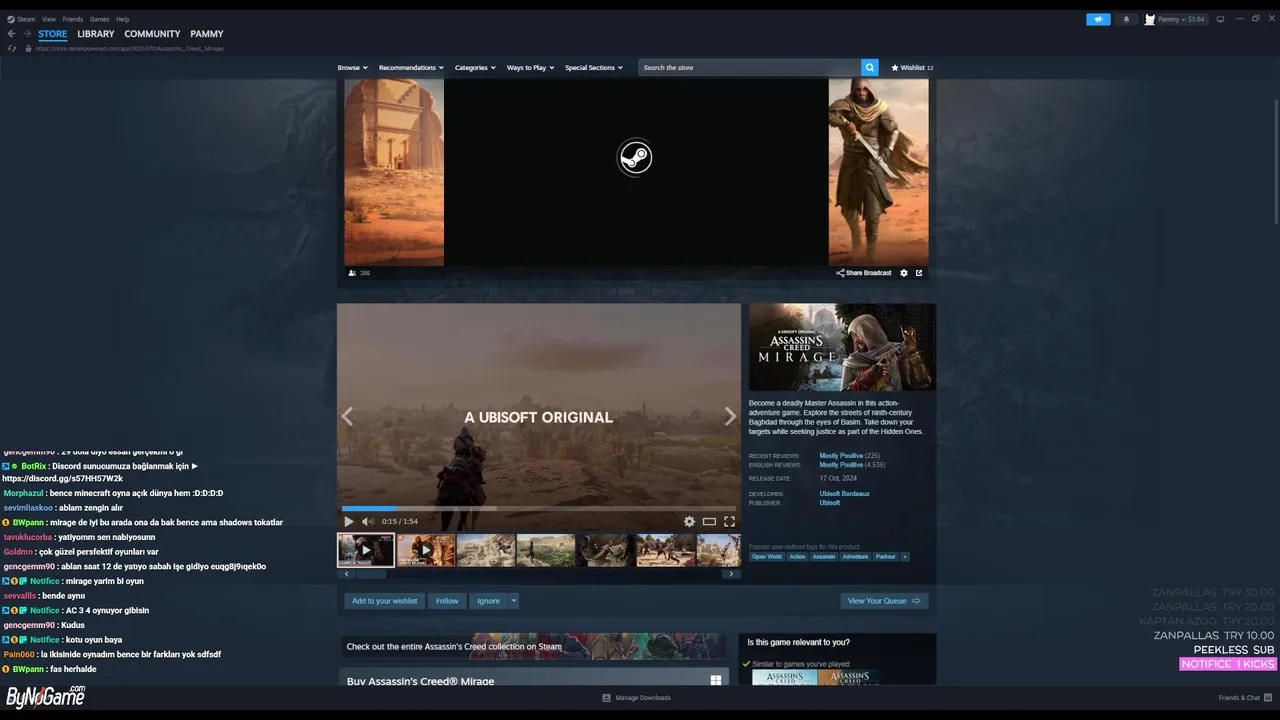Show previous media with left carousel arrow
Viewport: 1280px width, 720px height.
347,417
